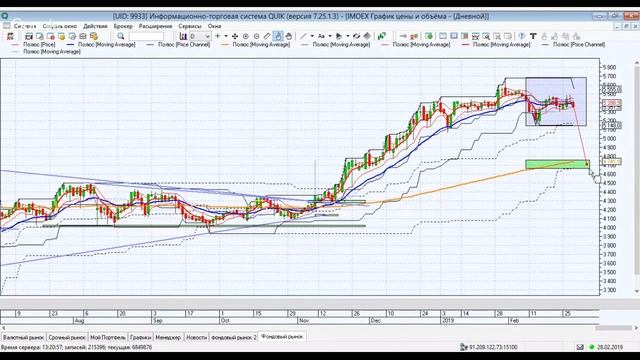Click the eraser remove-drawings icon
Screen dimensions: 640x360
tap(367, 36)
